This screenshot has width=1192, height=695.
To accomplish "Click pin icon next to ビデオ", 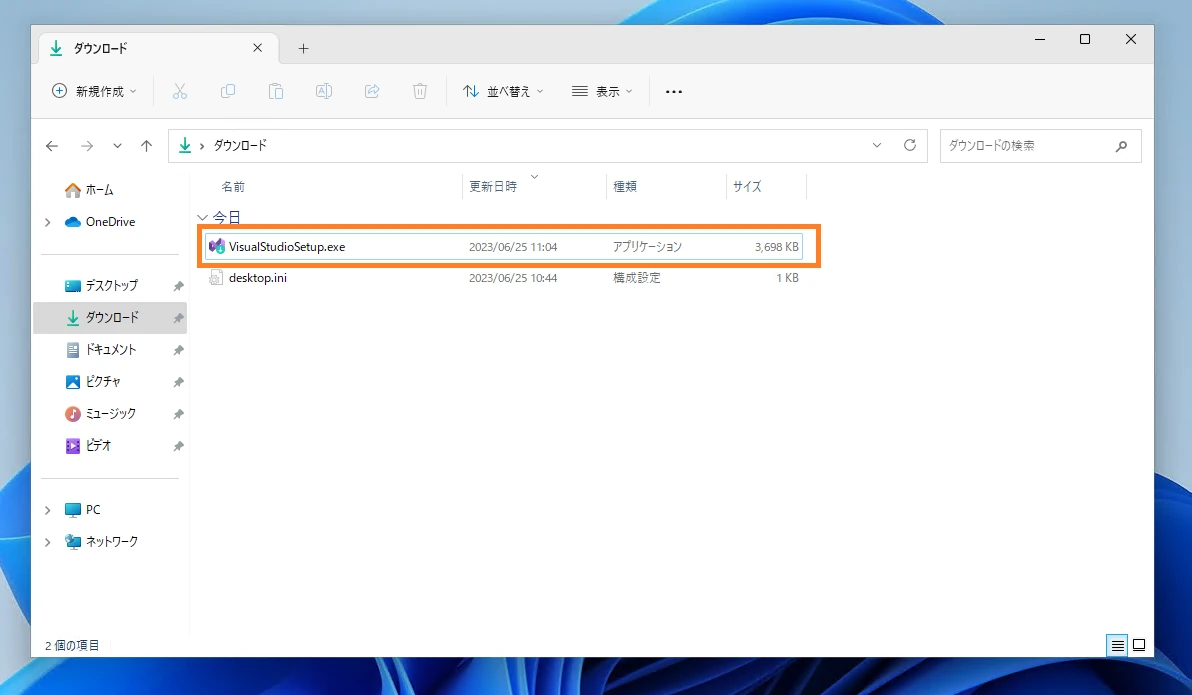I will [178, 446].
